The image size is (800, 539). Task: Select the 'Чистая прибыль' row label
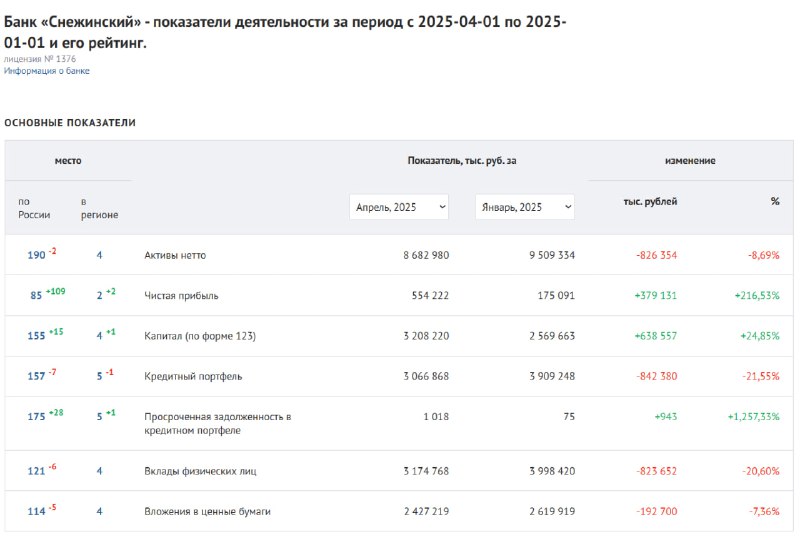click(x=181, y=296)
